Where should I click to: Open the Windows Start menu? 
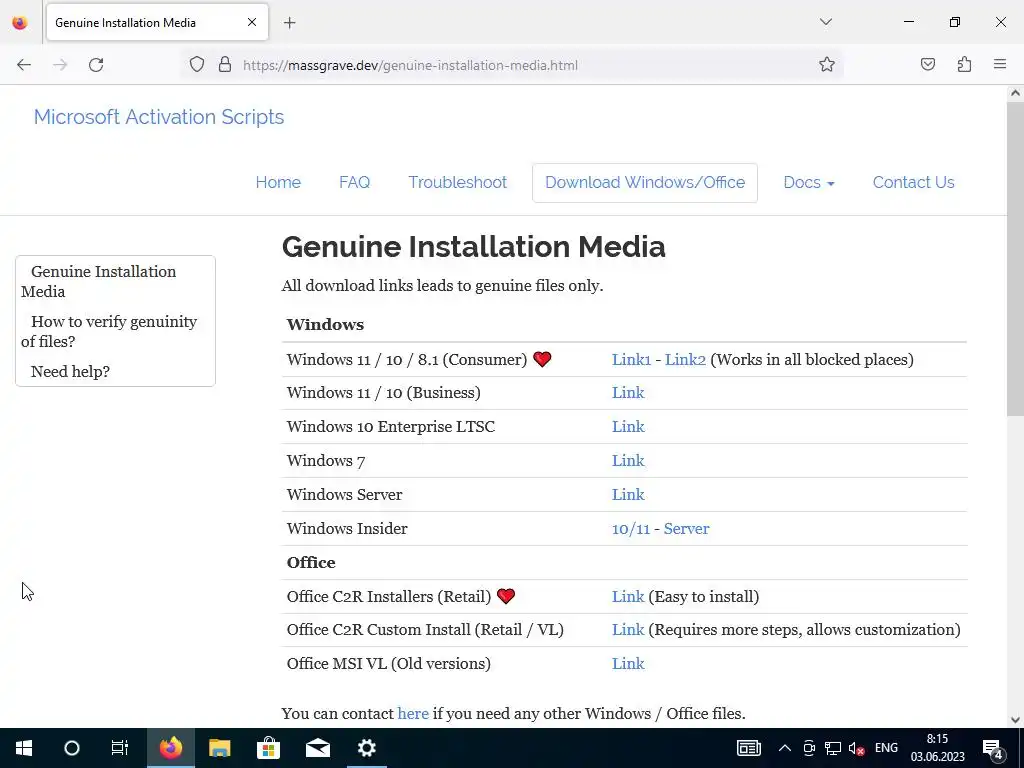[x=24, y=748]
